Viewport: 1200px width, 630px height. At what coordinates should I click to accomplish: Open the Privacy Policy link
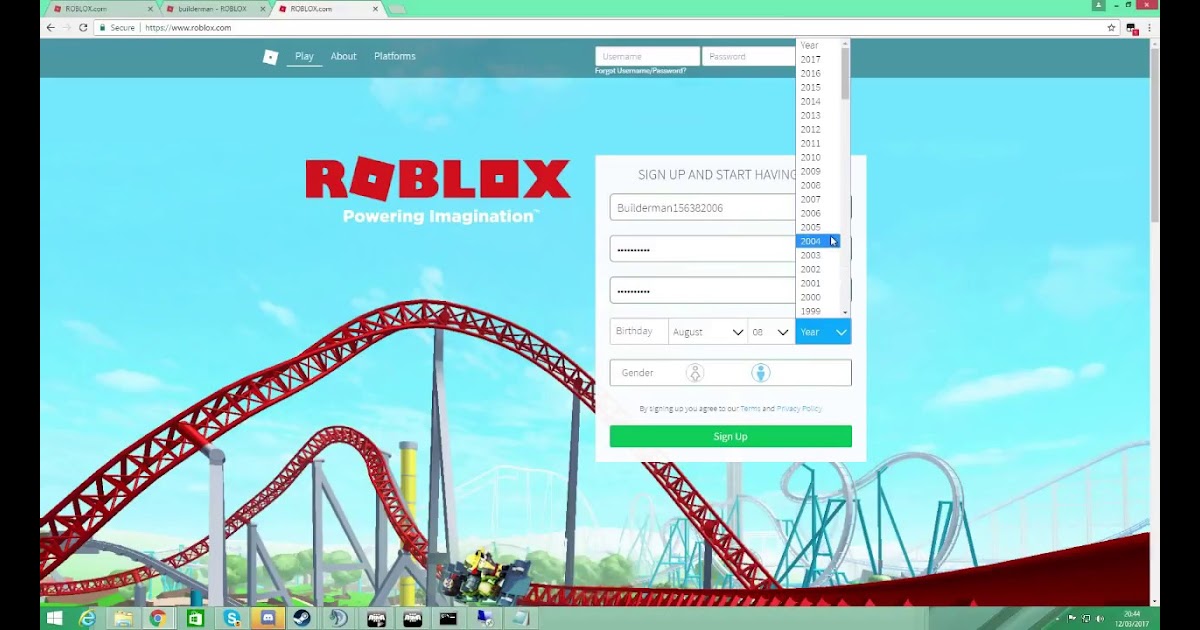tap(799, 408)
